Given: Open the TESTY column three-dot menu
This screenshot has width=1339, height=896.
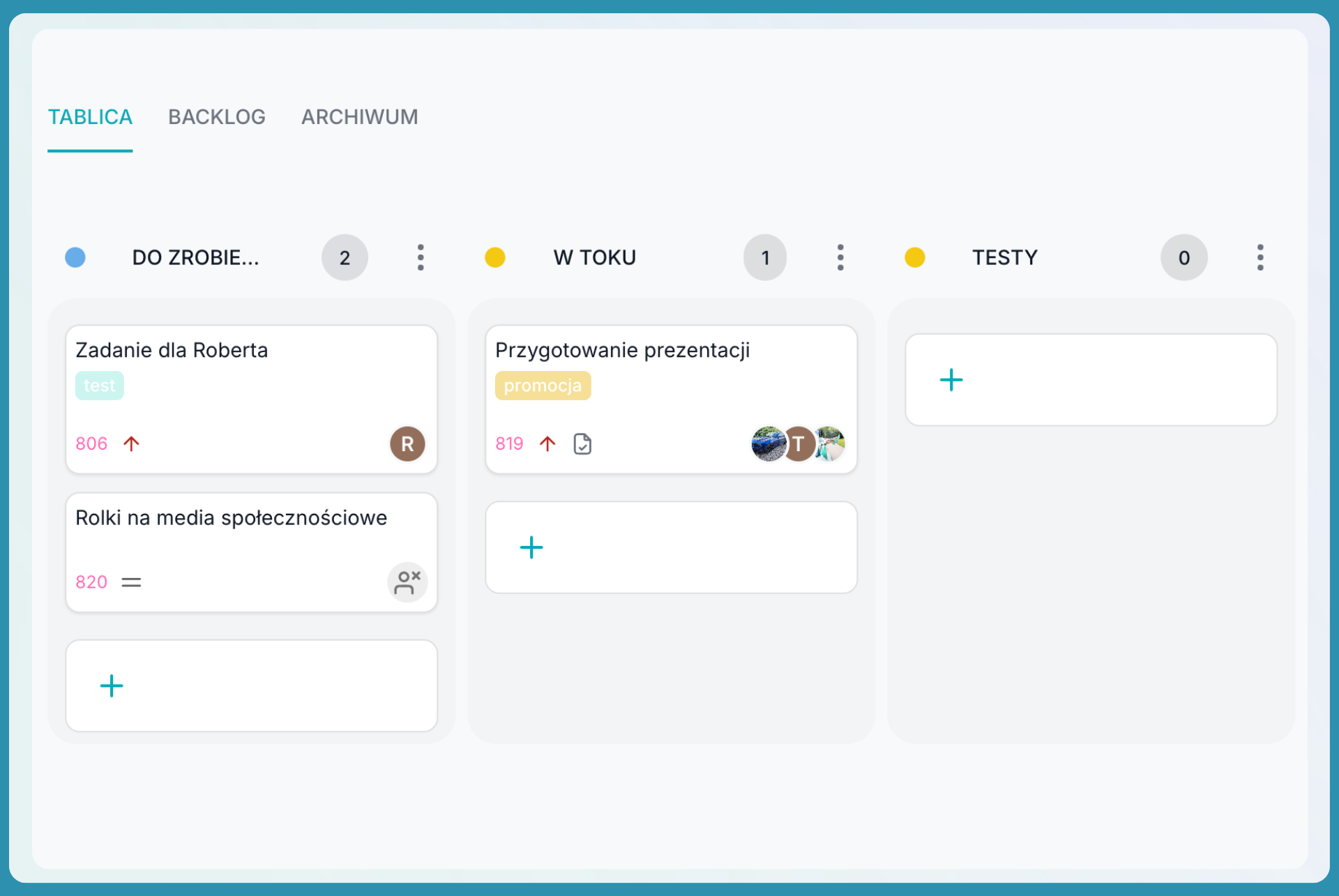Looking at the screenshot, I should point(1259,257).
